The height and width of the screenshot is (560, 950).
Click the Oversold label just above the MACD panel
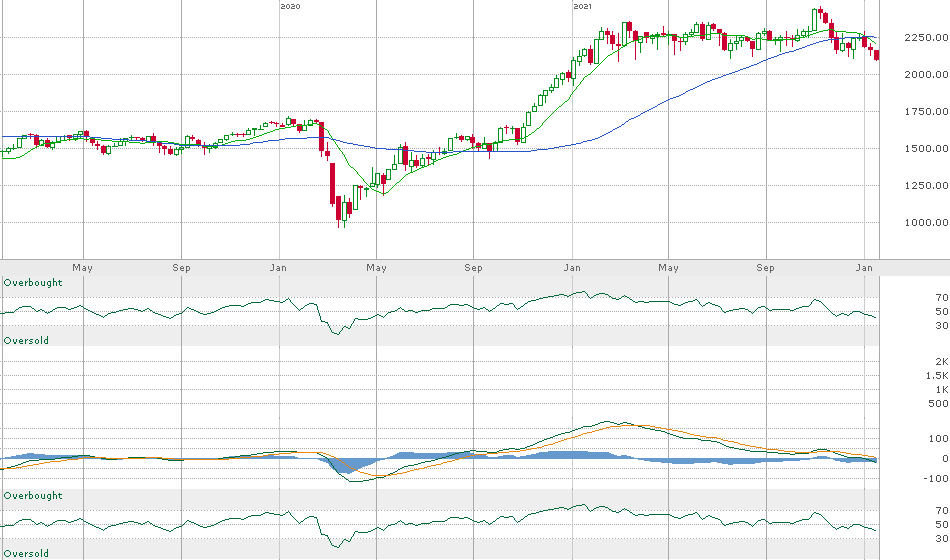(26, 341)
